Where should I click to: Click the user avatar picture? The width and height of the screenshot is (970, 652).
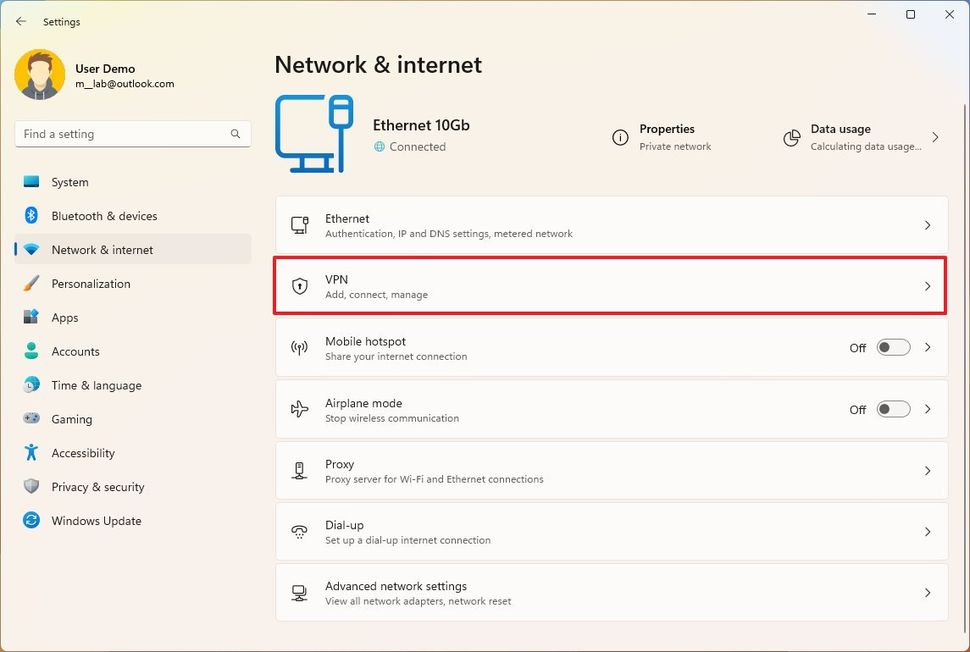tap(39, 73)
